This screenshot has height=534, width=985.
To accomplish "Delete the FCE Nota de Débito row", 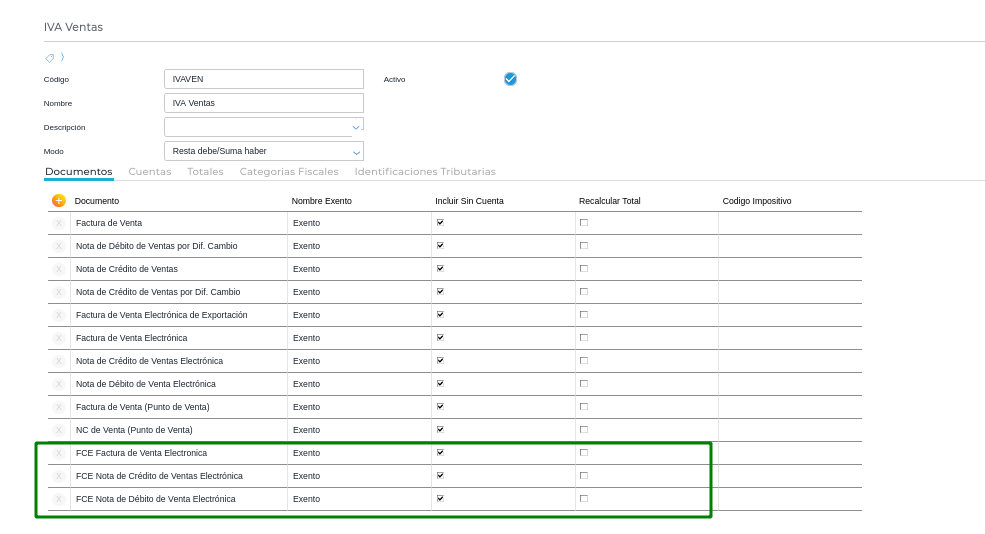I will [58, 499].
